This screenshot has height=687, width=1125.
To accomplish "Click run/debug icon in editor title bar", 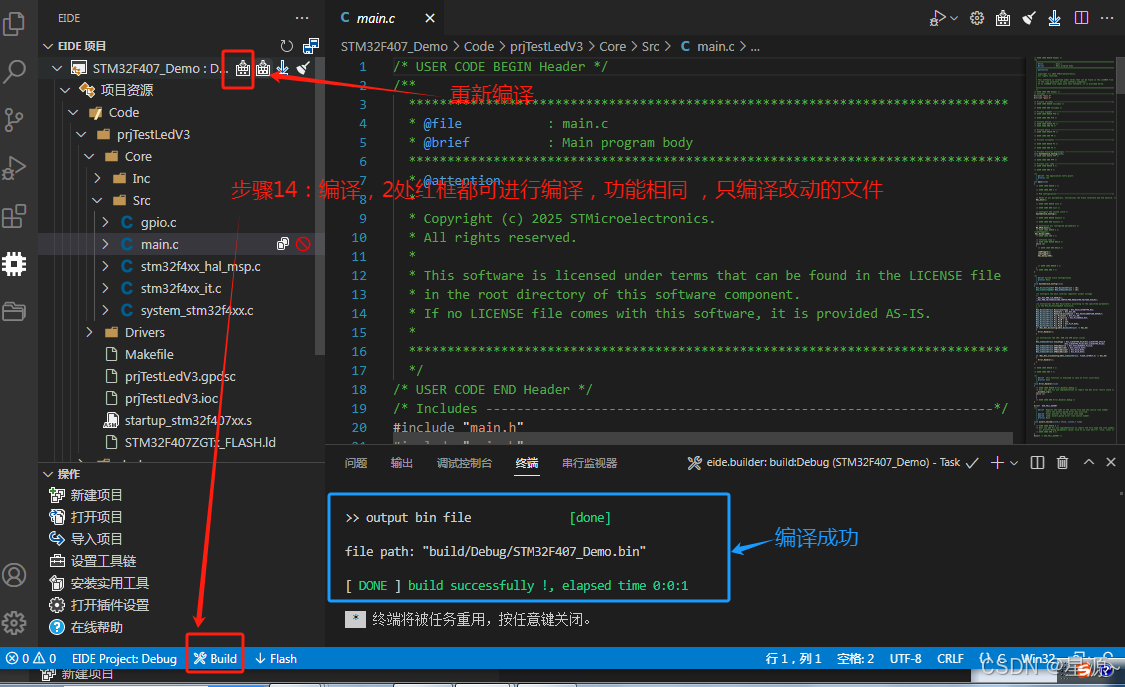I will pyautogui.click(x=937, y=18).
